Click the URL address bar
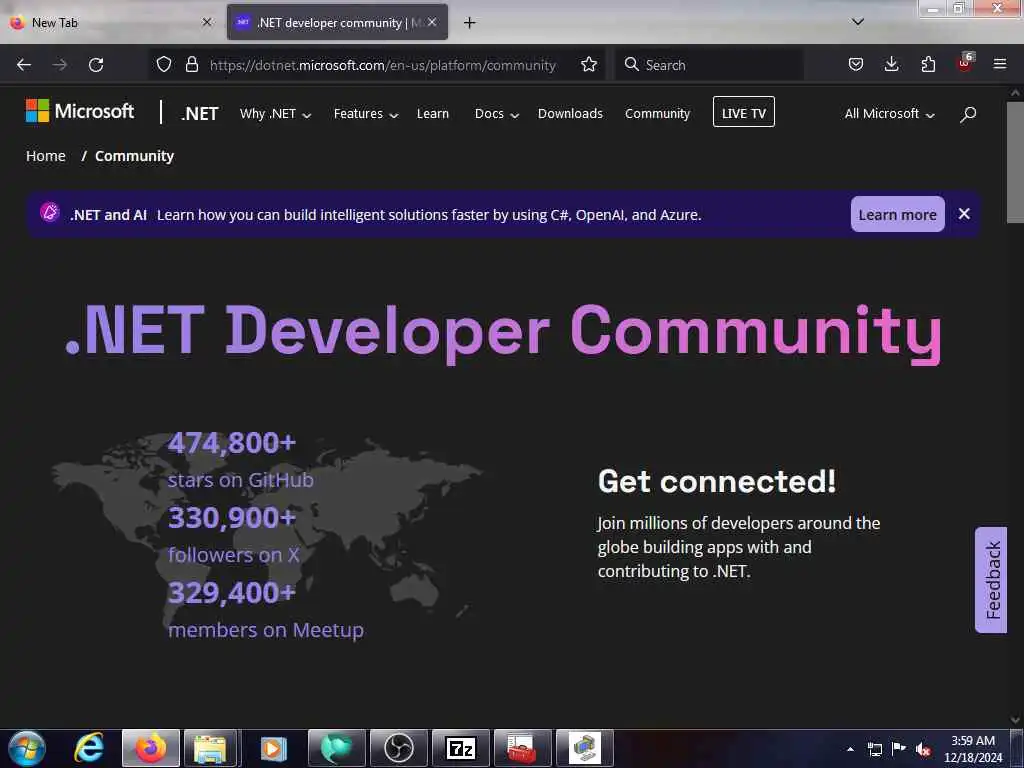The image size is (1024, 768). click(x=383, y=65)
